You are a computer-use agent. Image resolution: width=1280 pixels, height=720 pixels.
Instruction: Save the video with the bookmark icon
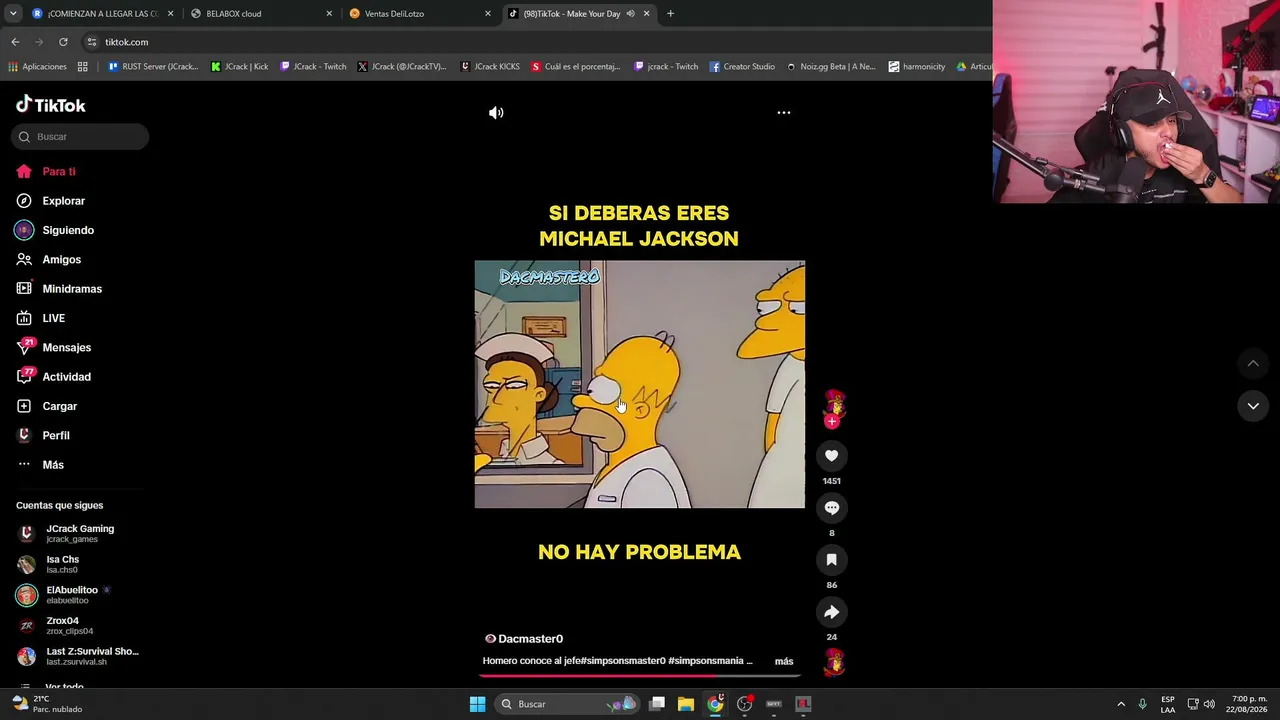coord(831,560)
